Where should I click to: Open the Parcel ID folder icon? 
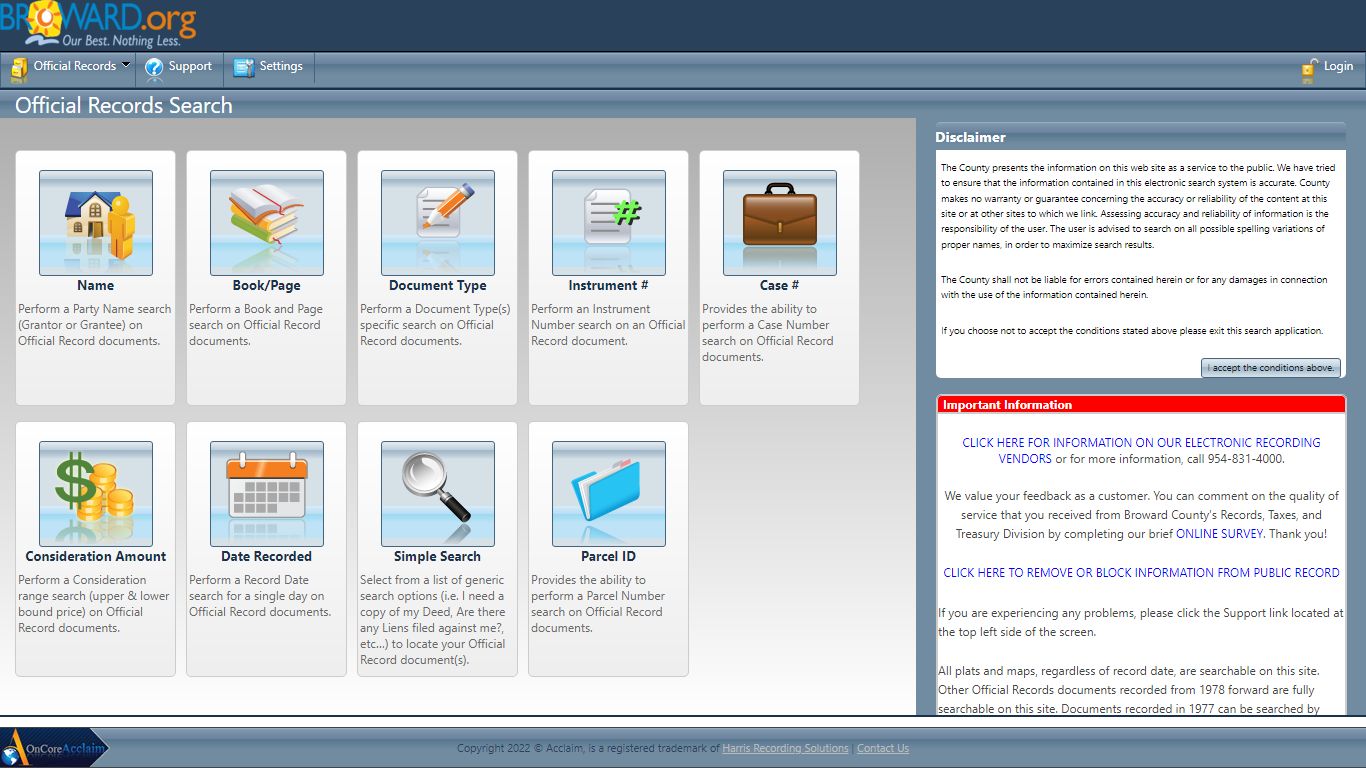click(x=609, y=494)
